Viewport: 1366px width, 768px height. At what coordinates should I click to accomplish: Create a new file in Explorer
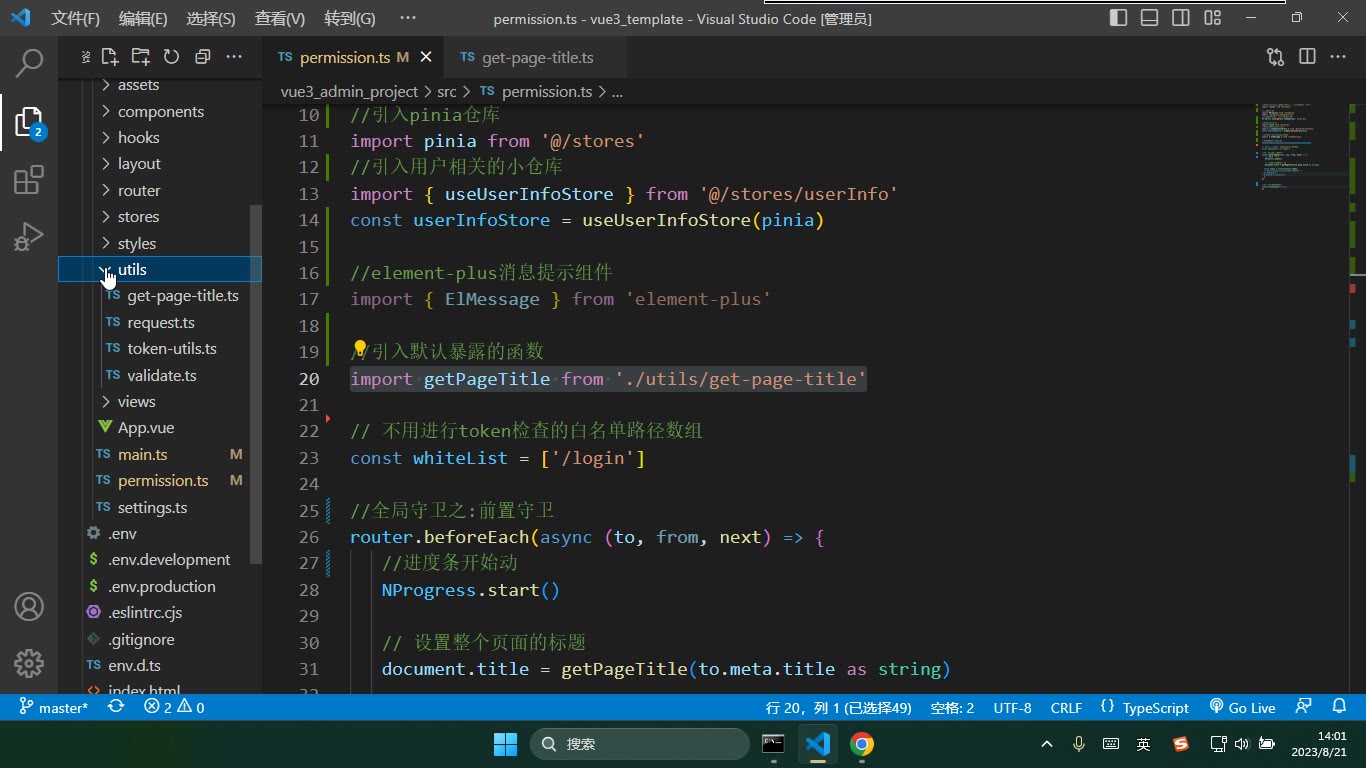[x=109, y=57]
